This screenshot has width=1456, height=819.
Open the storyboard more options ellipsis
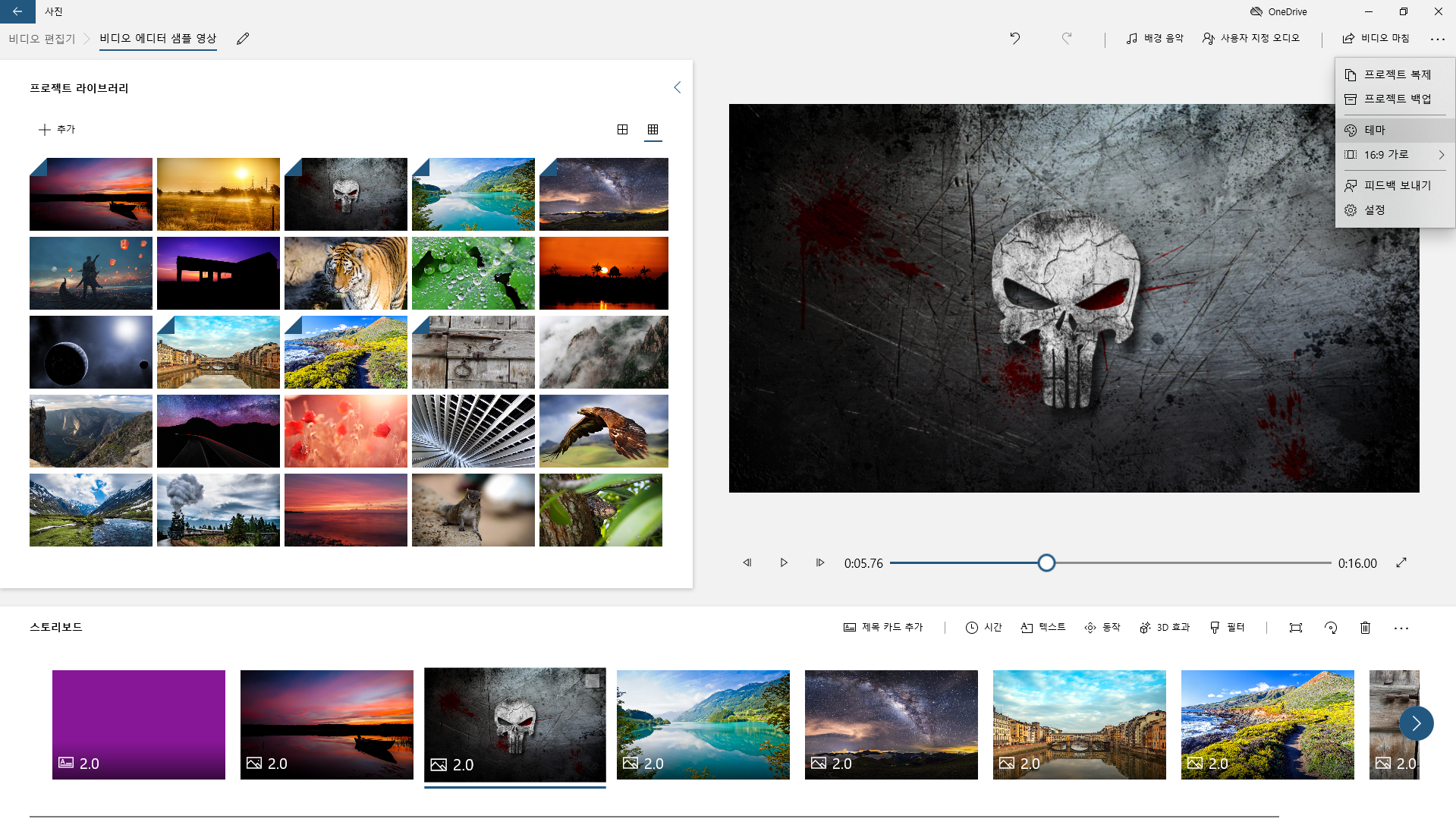pyautogui.click(x=1401, y=628)
